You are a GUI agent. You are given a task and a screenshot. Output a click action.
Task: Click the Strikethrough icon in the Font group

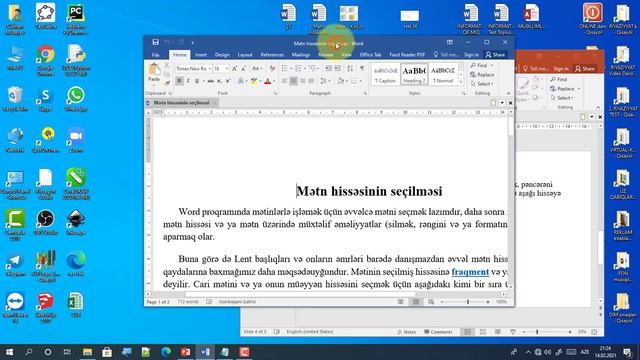[211, 81]
